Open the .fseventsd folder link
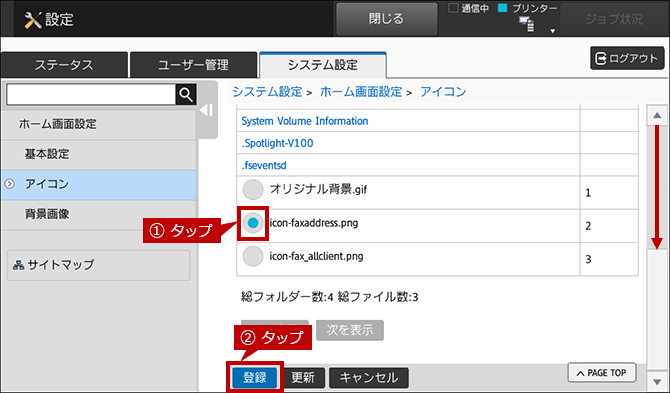Screen dimensions: 670x393 264,165
